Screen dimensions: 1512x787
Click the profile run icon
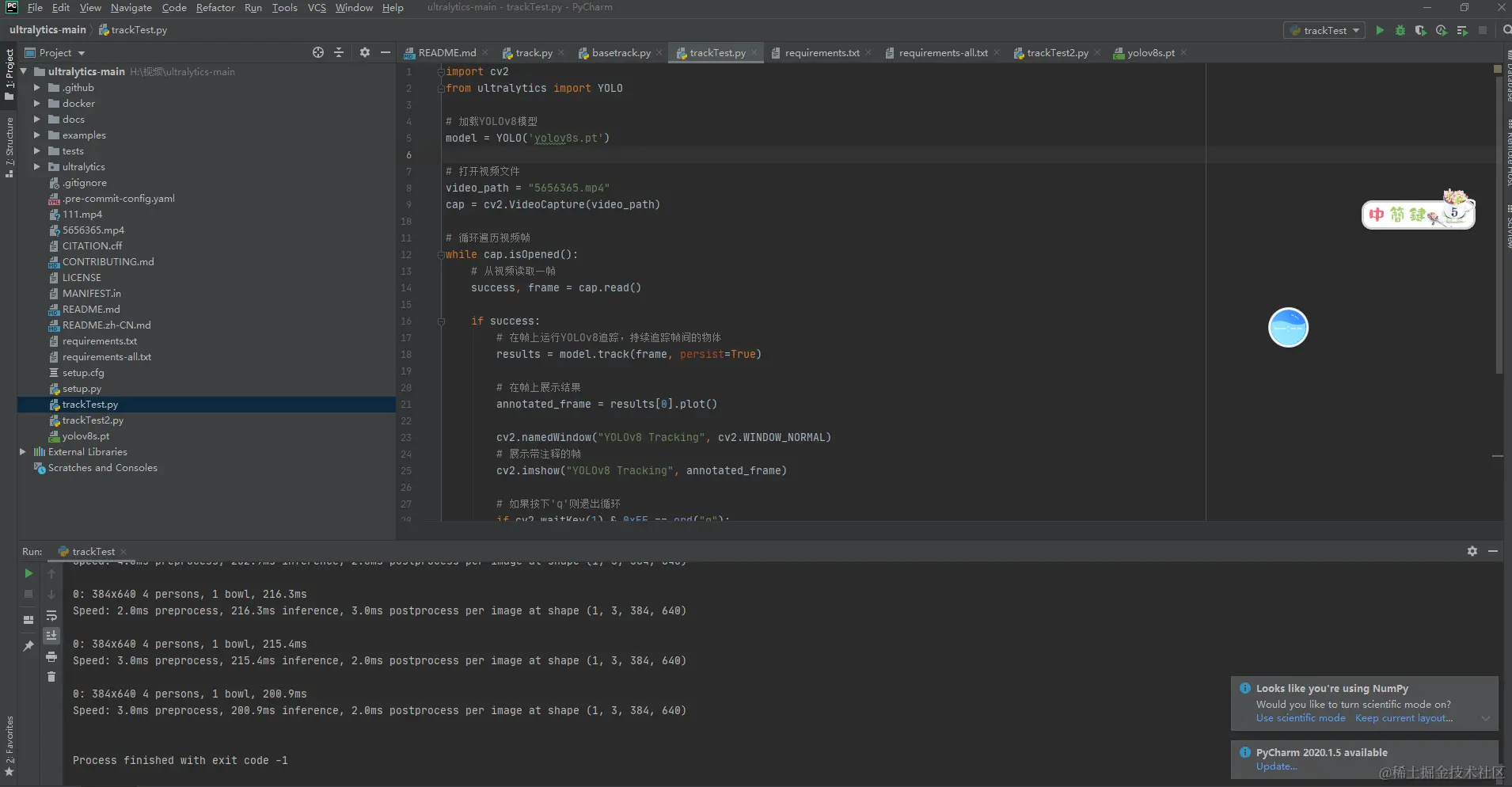click(x=1442, y=30)
